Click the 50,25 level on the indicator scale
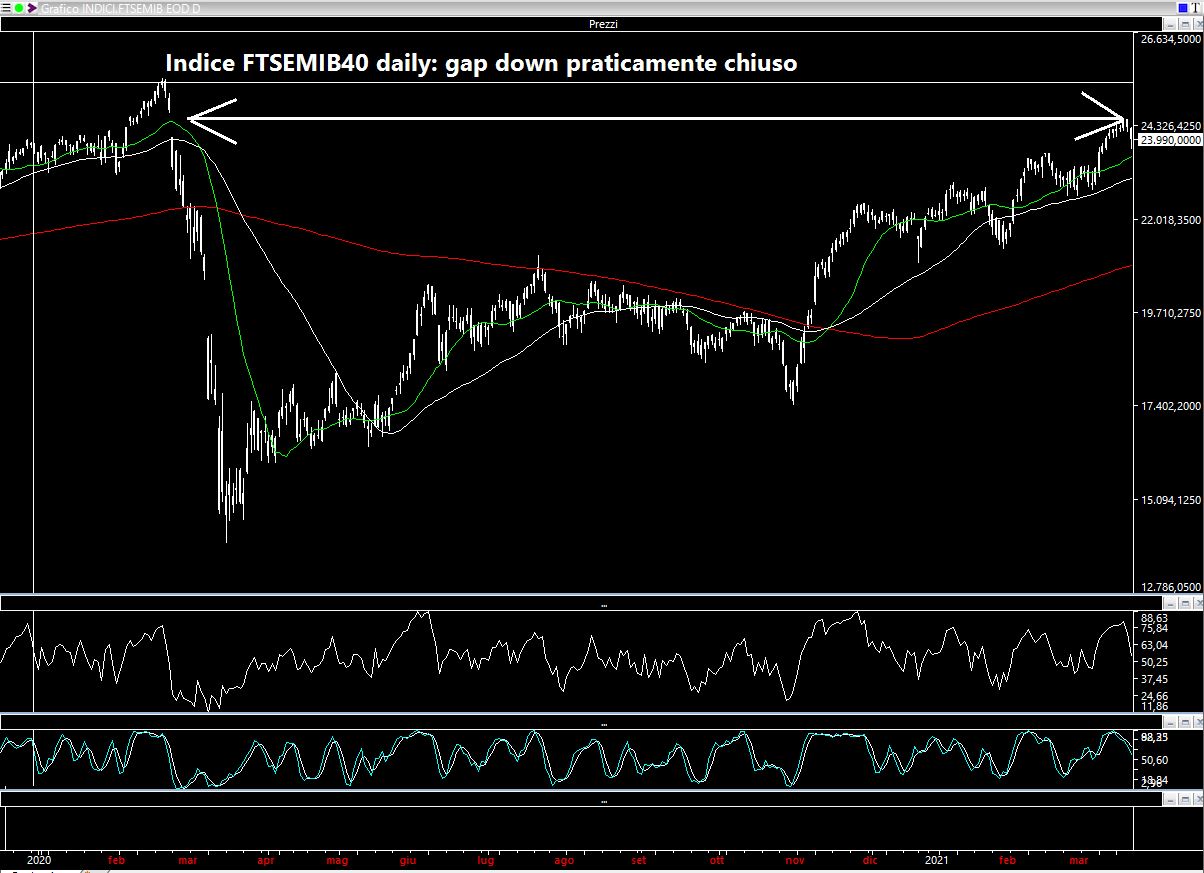 1154,662
